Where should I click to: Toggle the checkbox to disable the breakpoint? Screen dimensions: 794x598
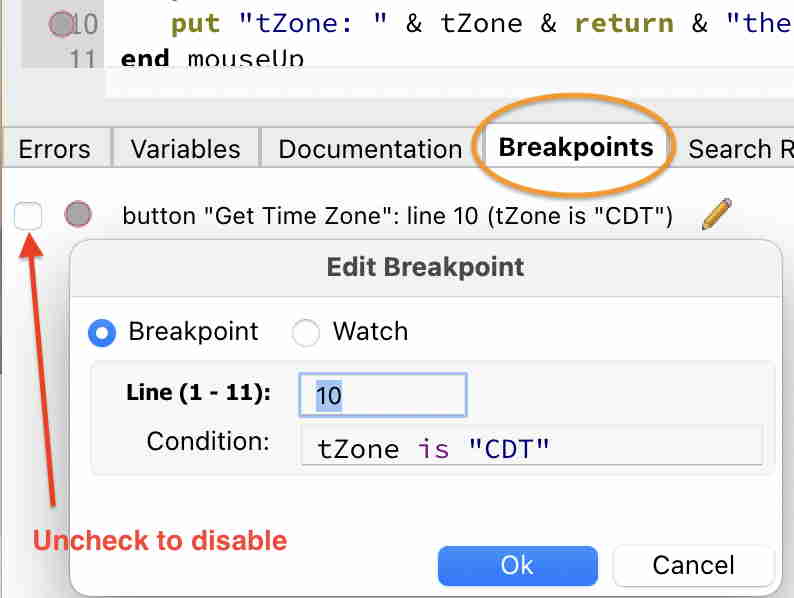pyautogui.click(x=28, y=215)
